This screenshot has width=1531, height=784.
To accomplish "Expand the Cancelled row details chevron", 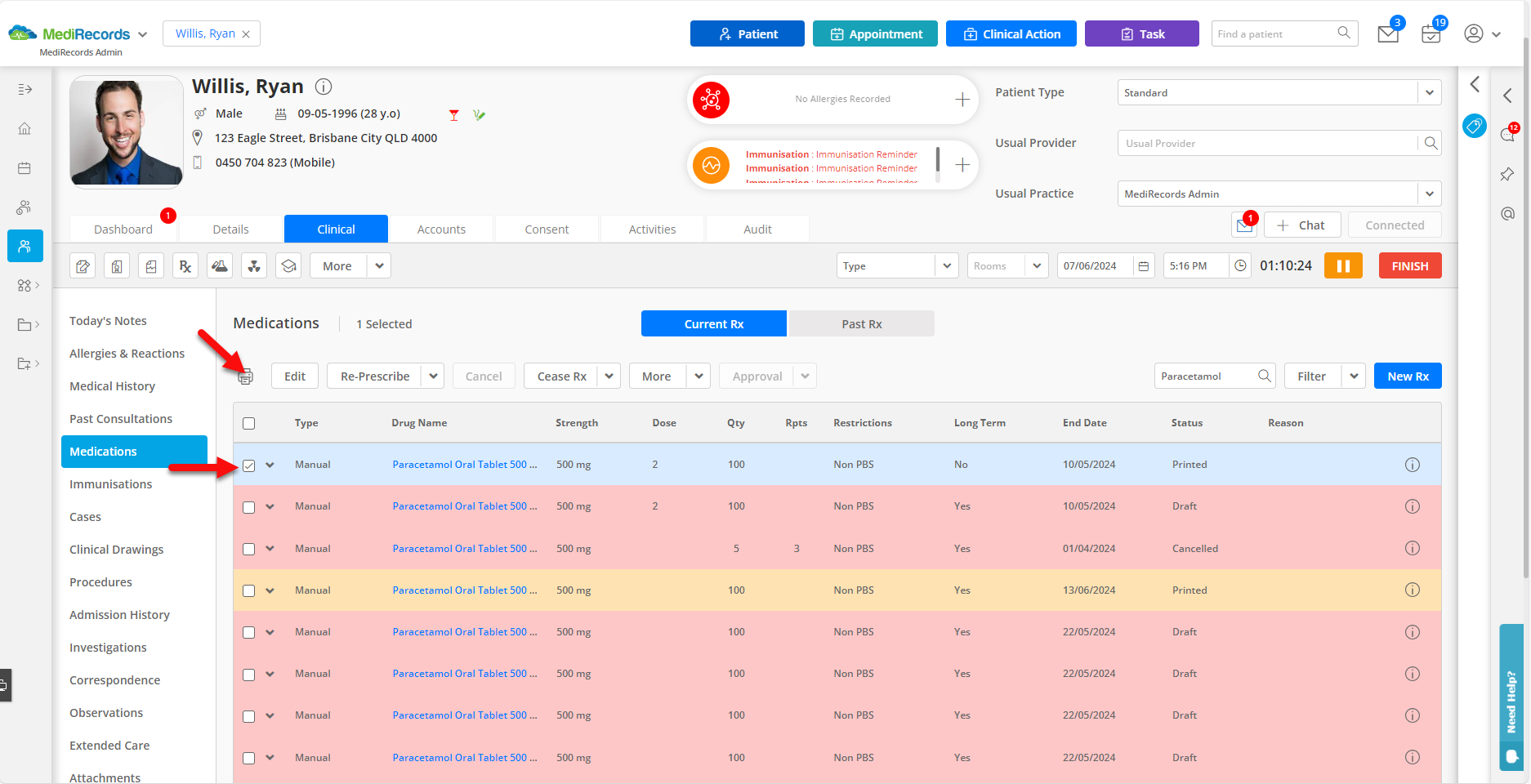I will point(270,548).
